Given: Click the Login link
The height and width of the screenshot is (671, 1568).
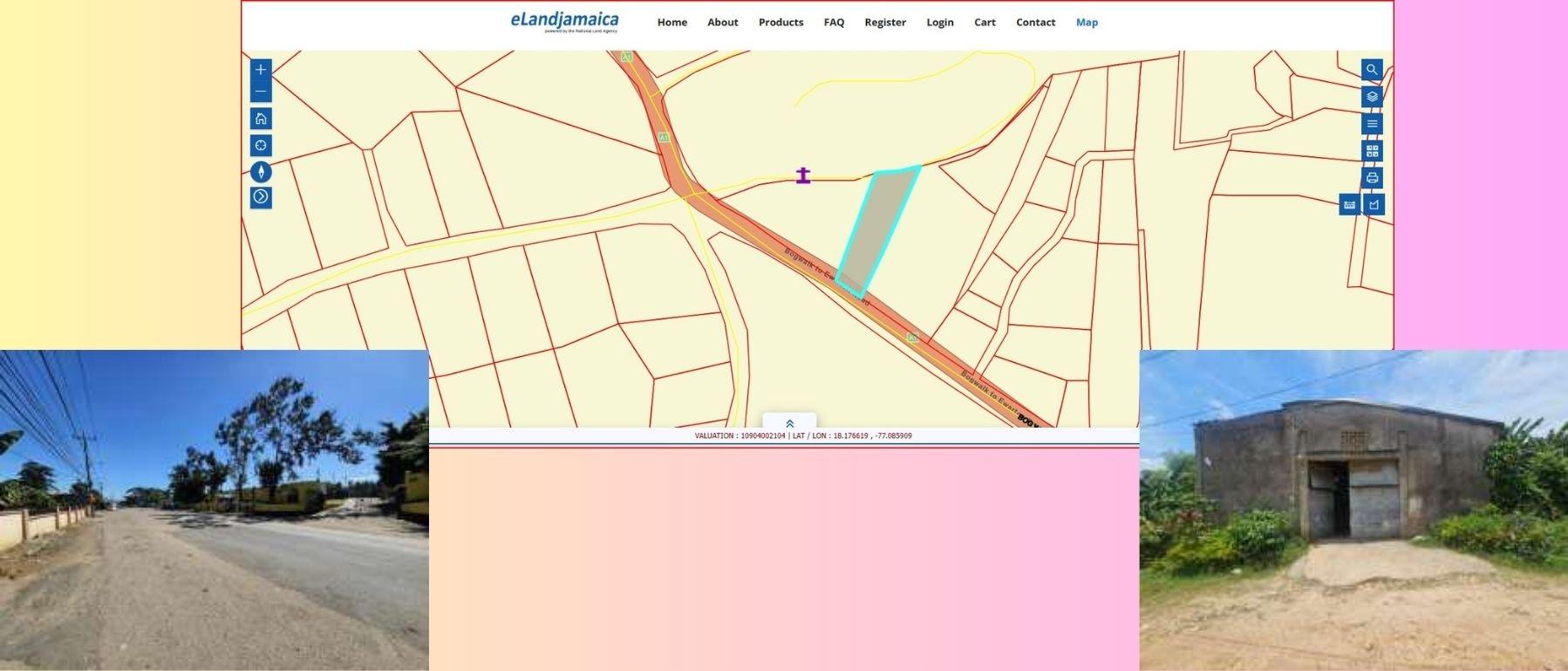Looking at the screenshot, I should point(939,23).
